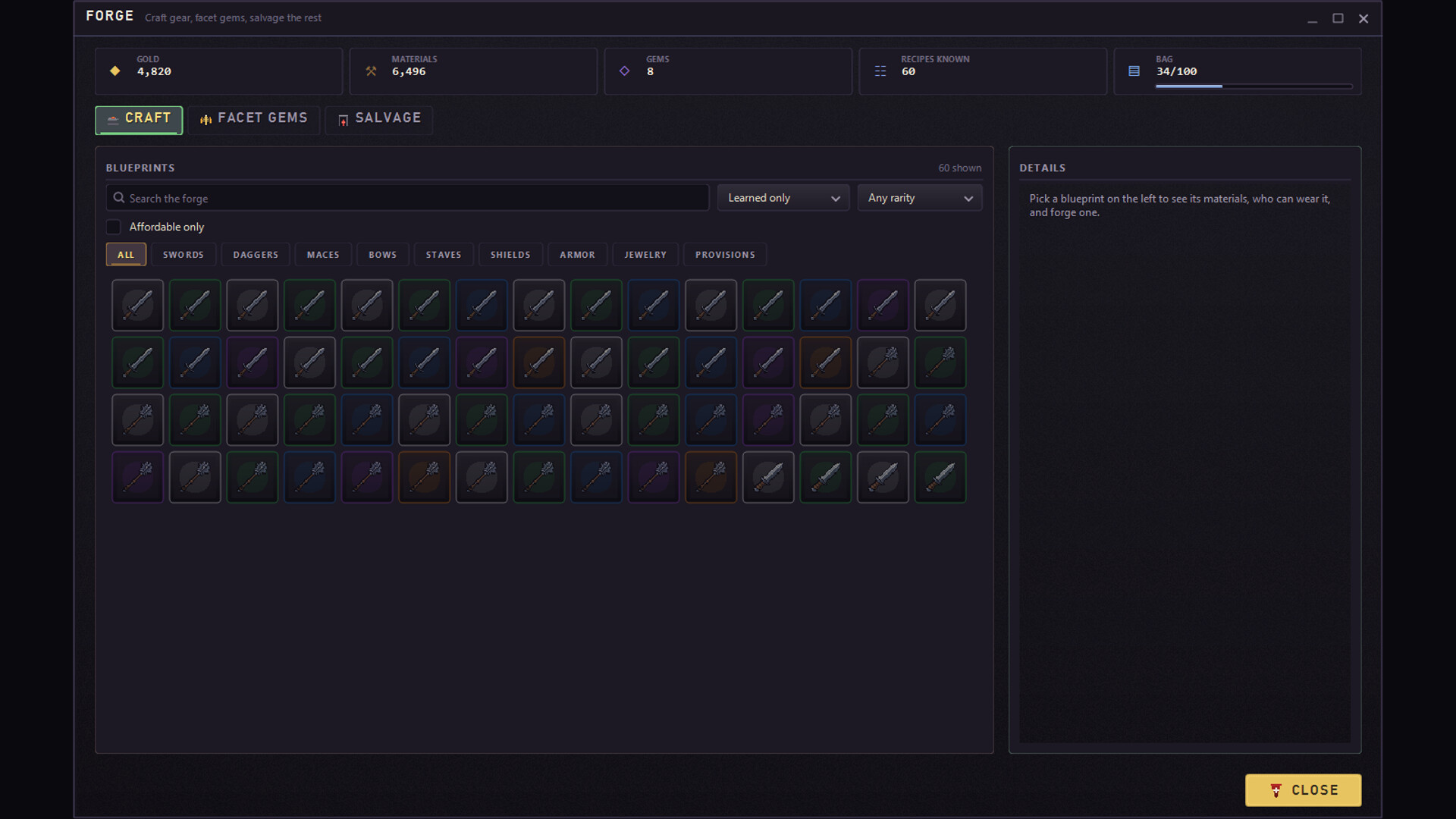The width and height of the screenshot is (1456, 819).
Task: Click the crossed-hammers Materials icon
Action: coord(371,71)
